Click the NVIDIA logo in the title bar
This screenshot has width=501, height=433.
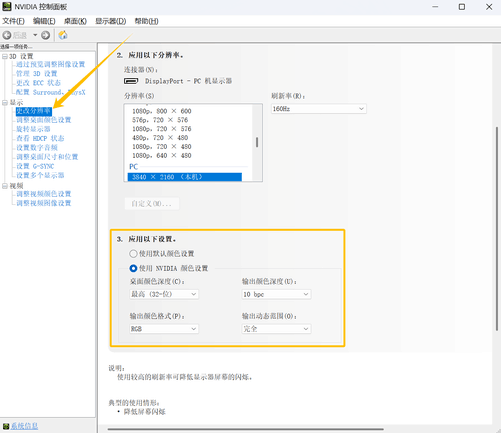7,6
